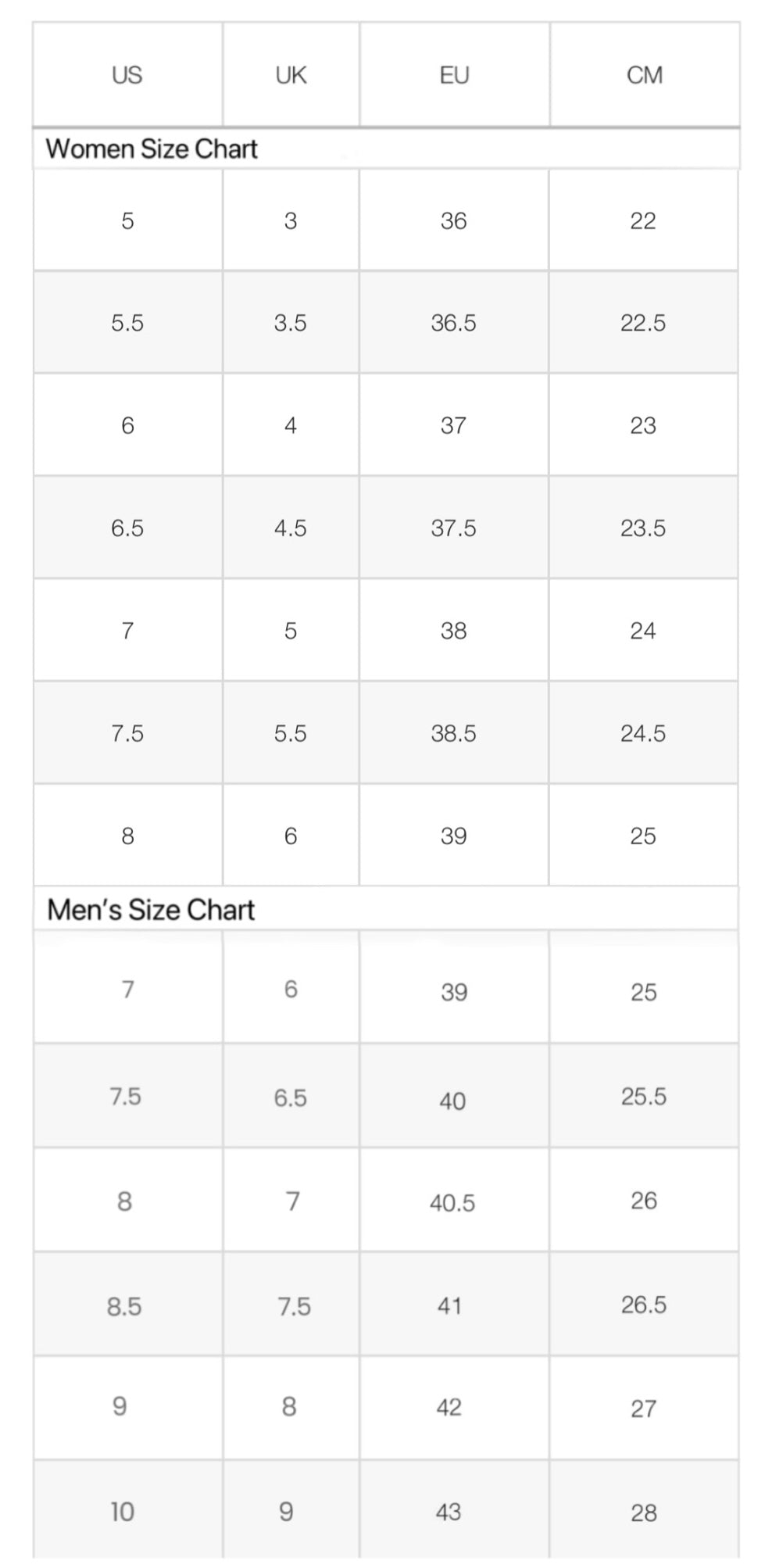Click the US column header
The width and height of the screenshot is (772, 1568).
tap(127, 75)
